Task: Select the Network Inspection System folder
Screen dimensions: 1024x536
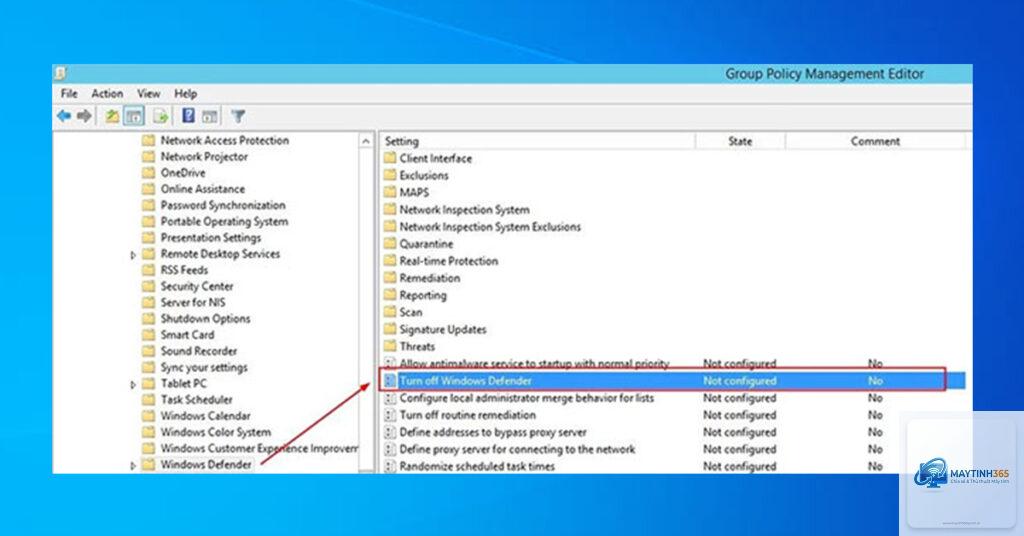Action: 464,210
